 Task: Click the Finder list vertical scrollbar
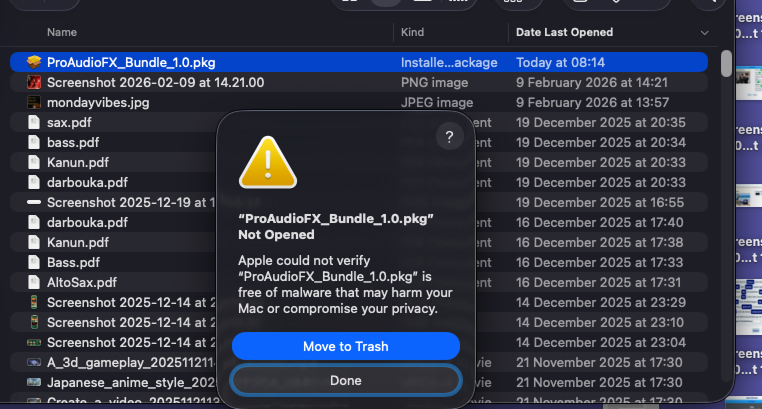pos(726,64)
